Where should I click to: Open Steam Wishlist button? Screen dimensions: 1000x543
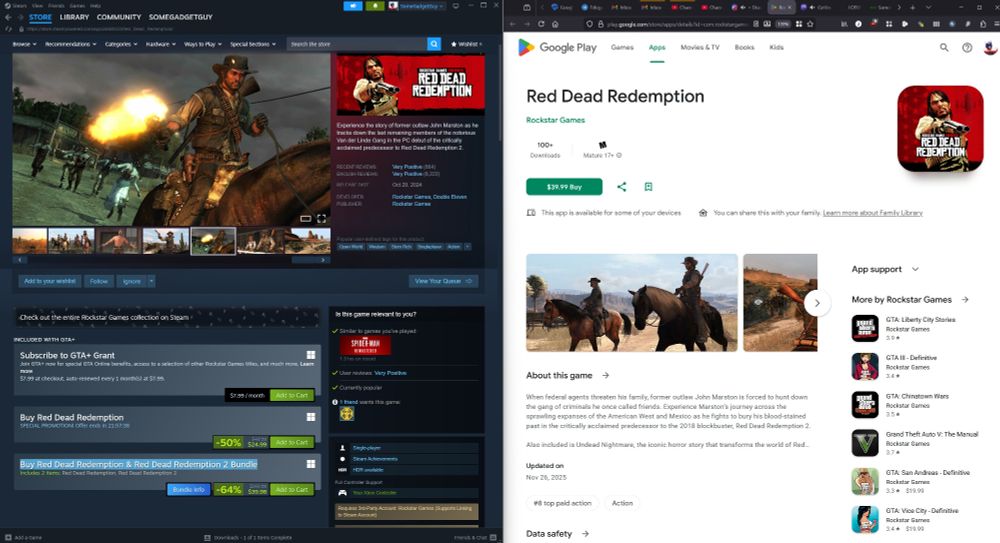point(466,44)
